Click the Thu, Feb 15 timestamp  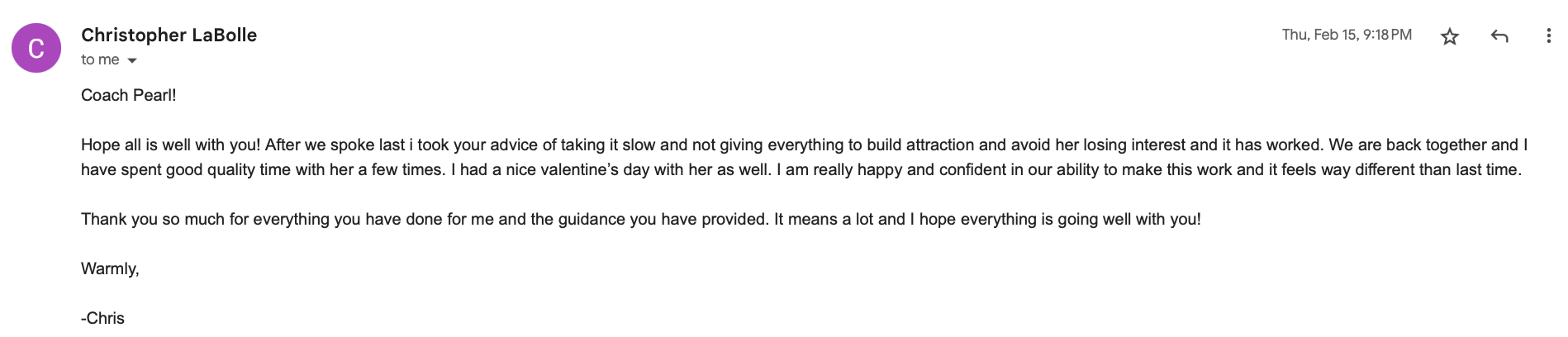click(1347, 35)
